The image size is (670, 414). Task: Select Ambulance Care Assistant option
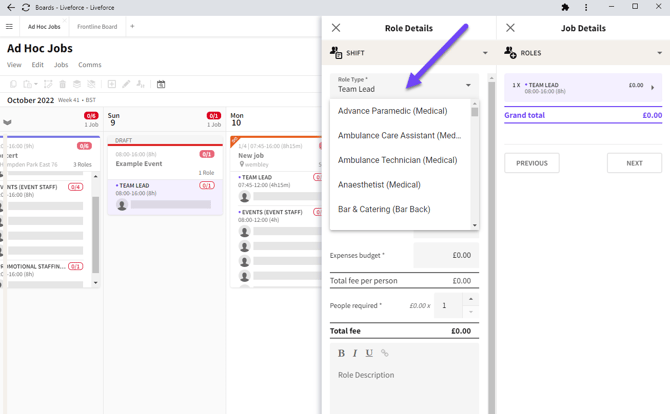coord(400,135)
